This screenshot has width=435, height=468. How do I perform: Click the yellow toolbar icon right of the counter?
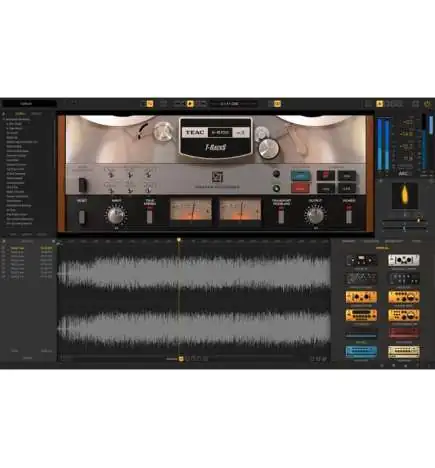point(277,104)
